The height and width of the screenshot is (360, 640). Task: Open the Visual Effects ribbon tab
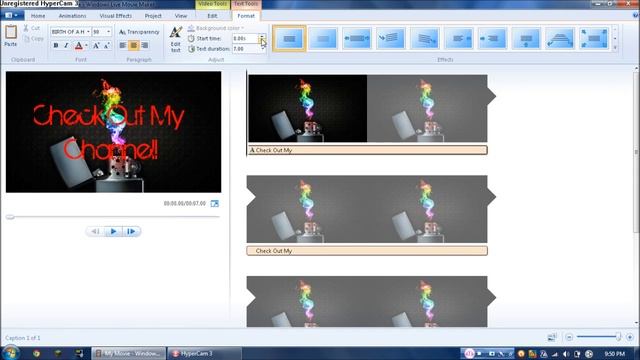click(116, 16)
